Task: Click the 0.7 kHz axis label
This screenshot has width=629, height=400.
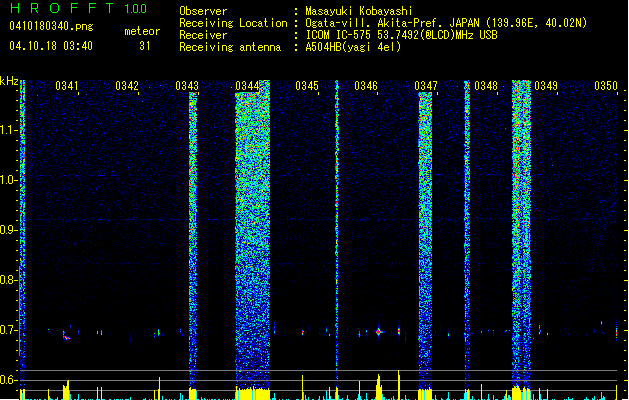Action: (x=9, y=330)
